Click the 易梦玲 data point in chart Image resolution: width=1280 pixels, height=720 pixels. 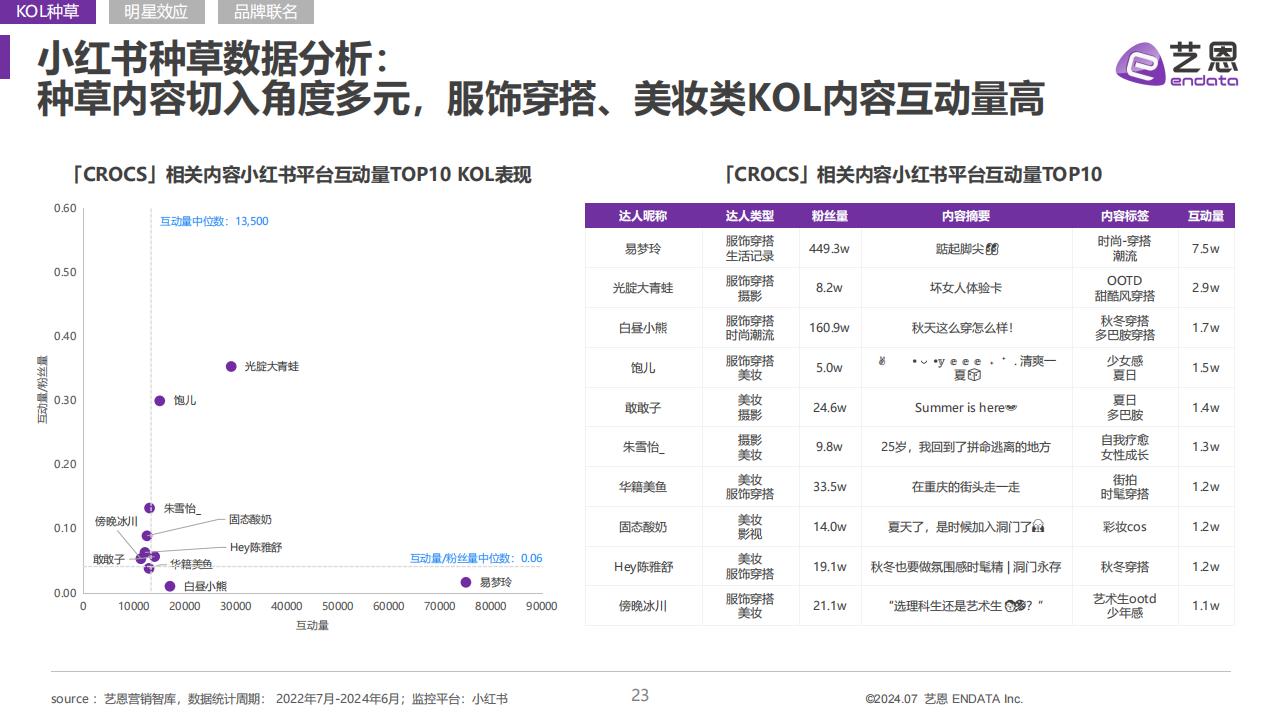[x=466, y=582]
